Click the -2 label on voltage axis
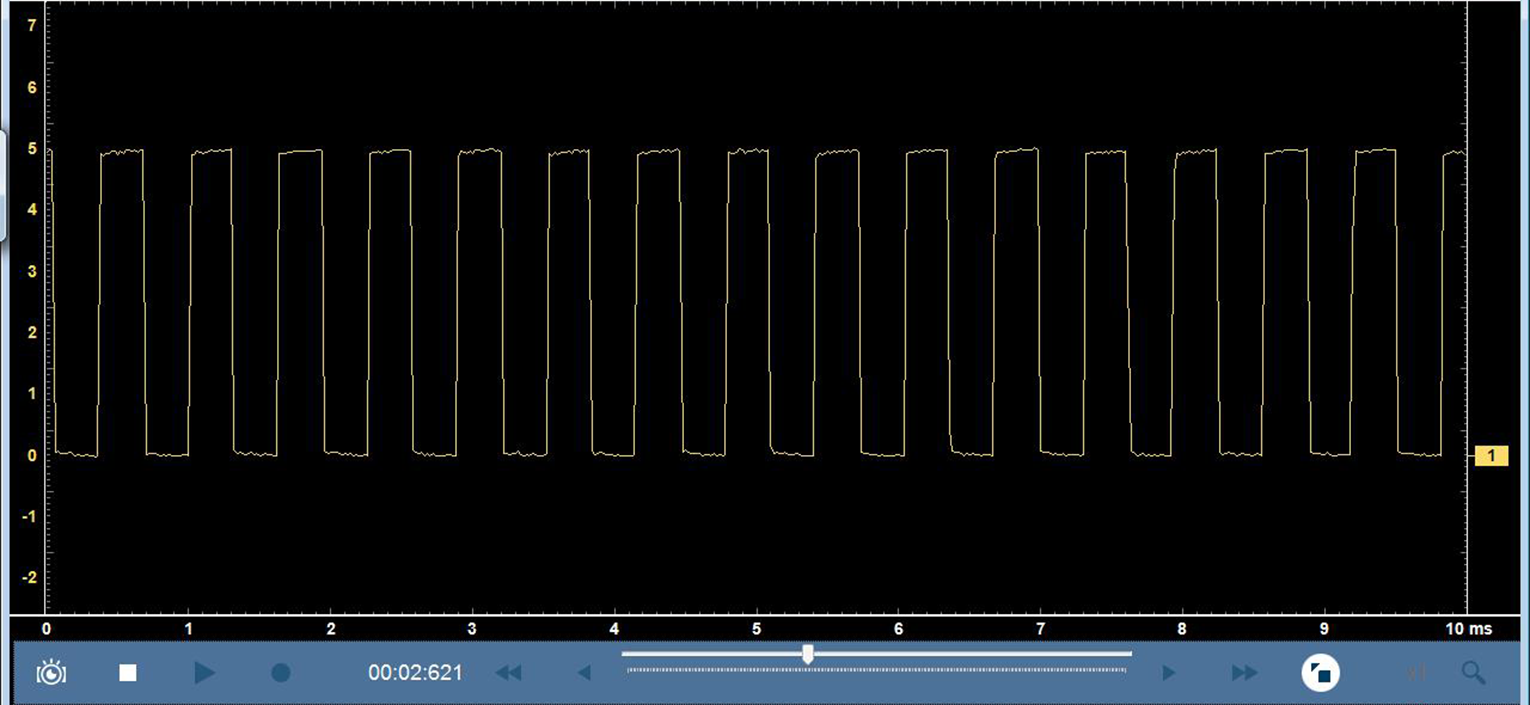Image resolution: width=1530 pixels, height=705 pixels. (30, 578)
